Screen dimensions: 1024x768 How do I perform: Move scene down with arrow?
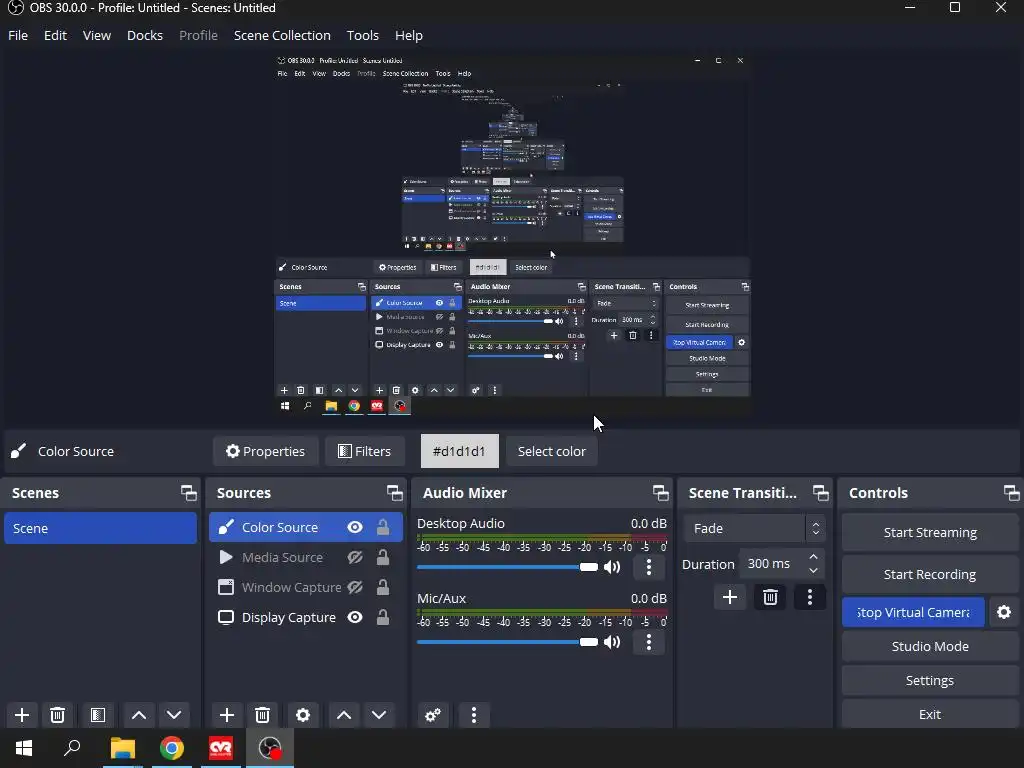(174, 715)
